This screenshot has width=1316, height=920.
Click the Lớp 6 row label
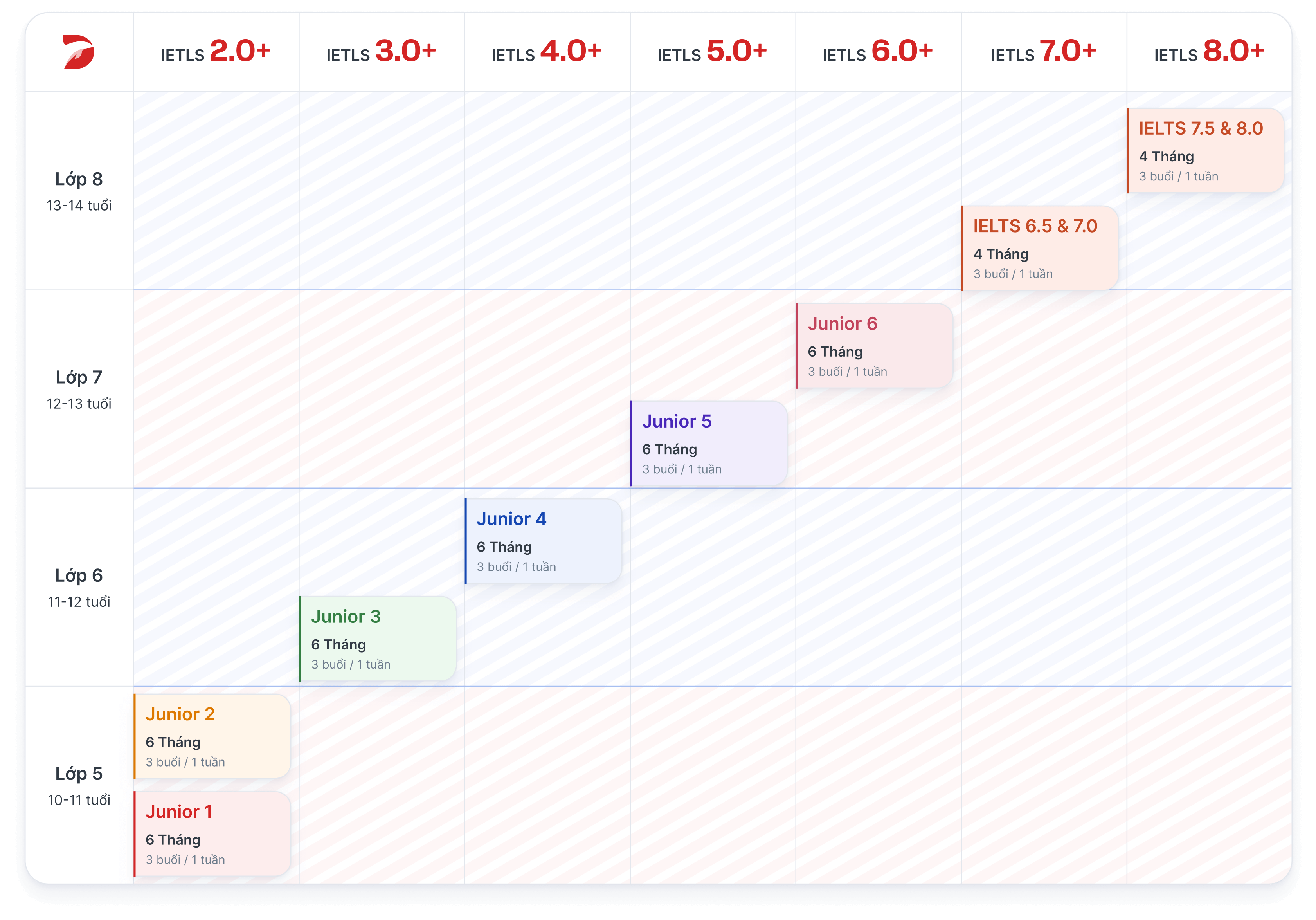click(x=79, y=575)
